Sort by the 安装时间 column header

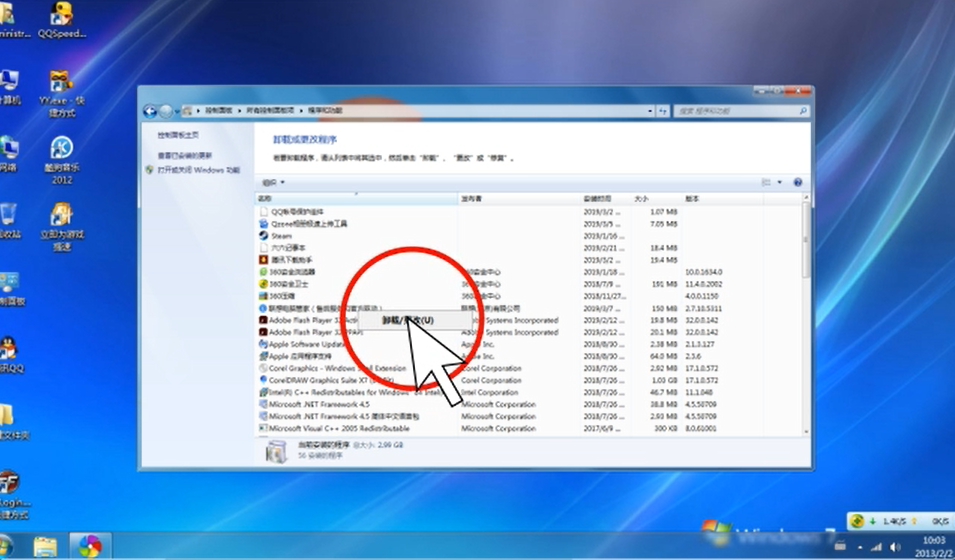coord(606,199)
